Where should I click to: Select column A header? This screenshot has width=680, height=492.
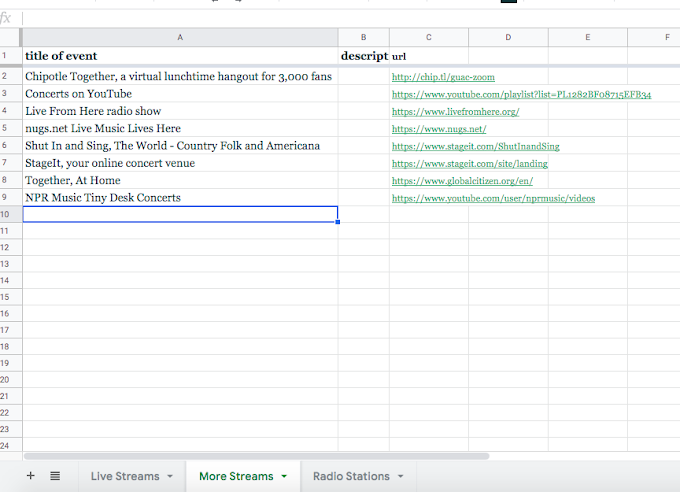180,37
